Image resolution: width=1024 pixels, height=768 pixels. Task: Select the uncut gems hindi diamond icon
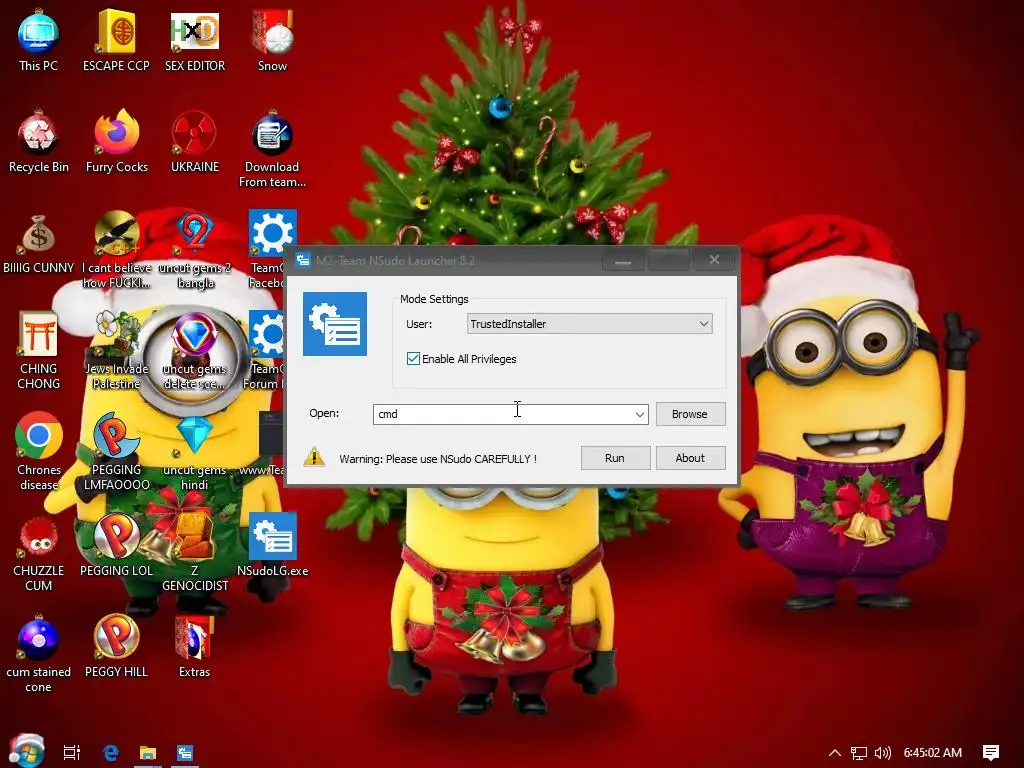(195, 453)
